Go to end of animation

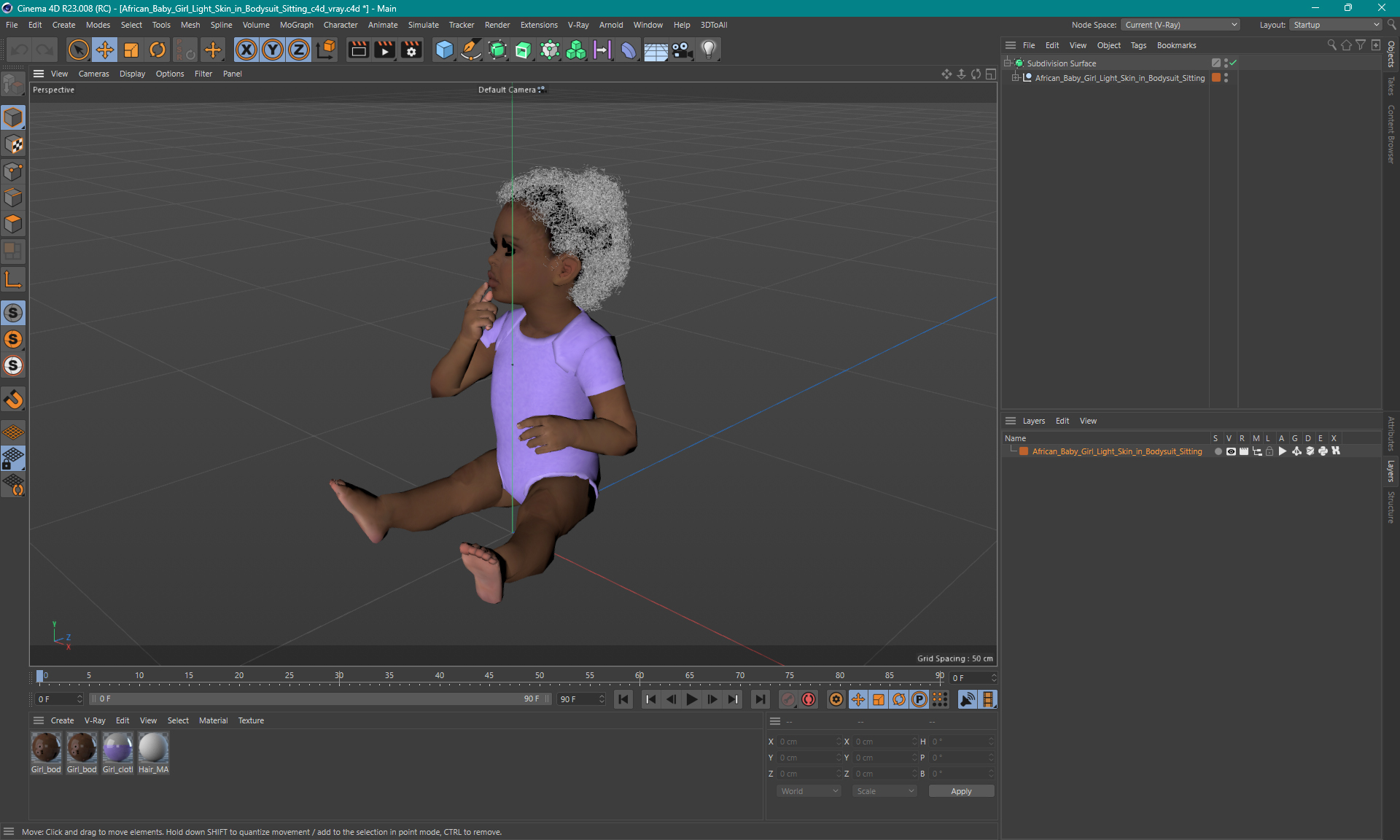[761, 699]
